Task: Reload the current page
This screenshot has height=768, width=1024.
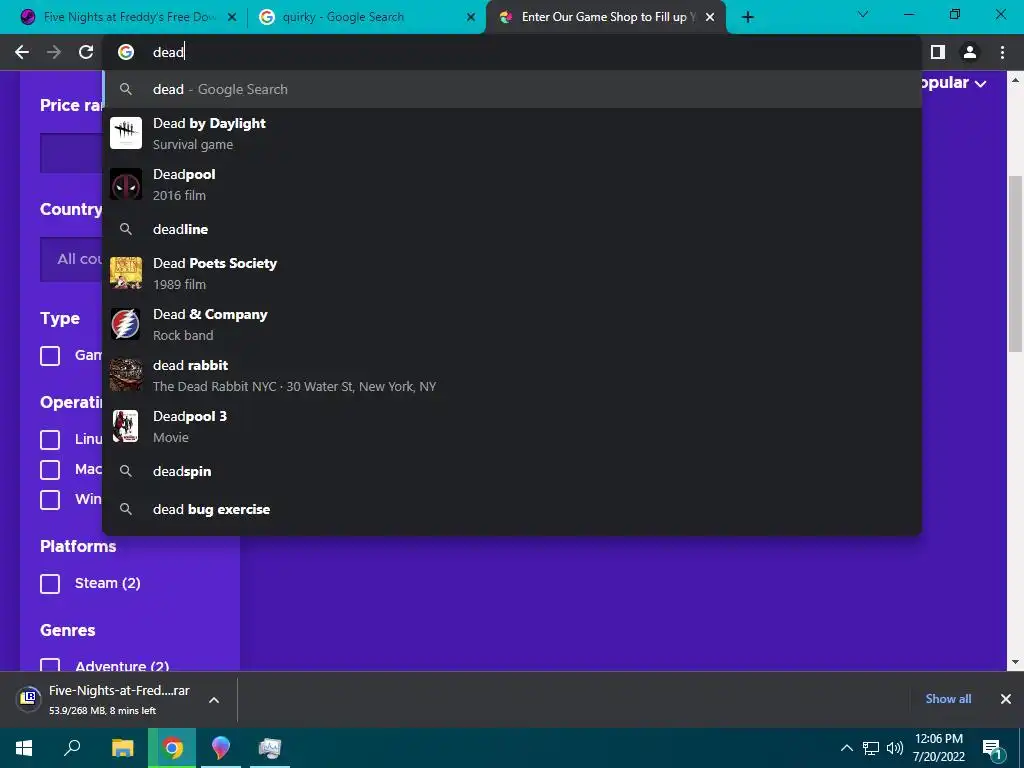Action: click(86, 52)
